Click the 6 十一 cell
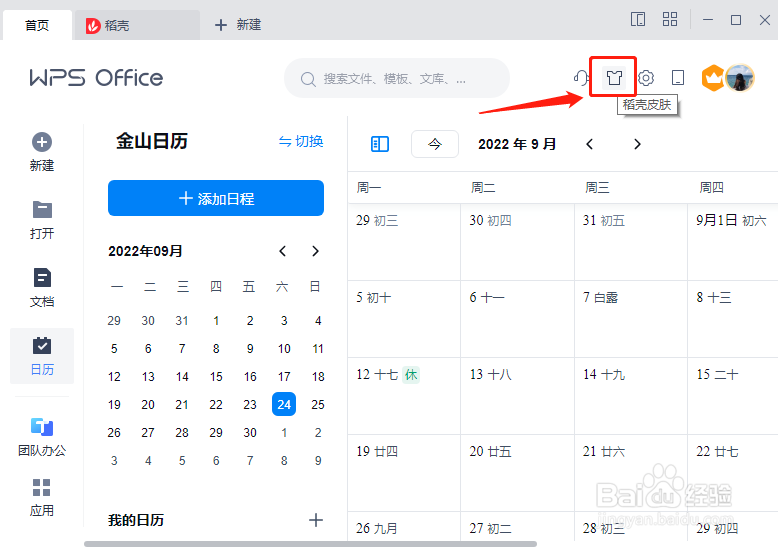The width and height of the screenshot is (778, 547). tap(517, 319)
